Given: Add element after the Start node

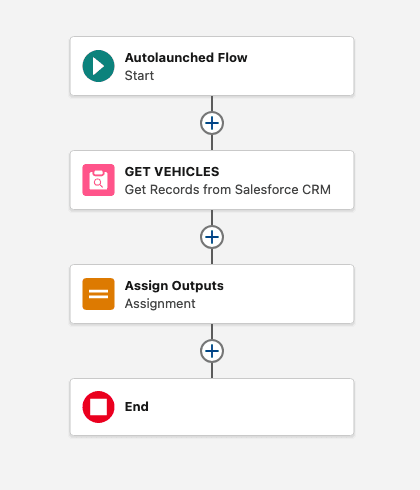Looking at the screenshot, I should tap(212, 123).
